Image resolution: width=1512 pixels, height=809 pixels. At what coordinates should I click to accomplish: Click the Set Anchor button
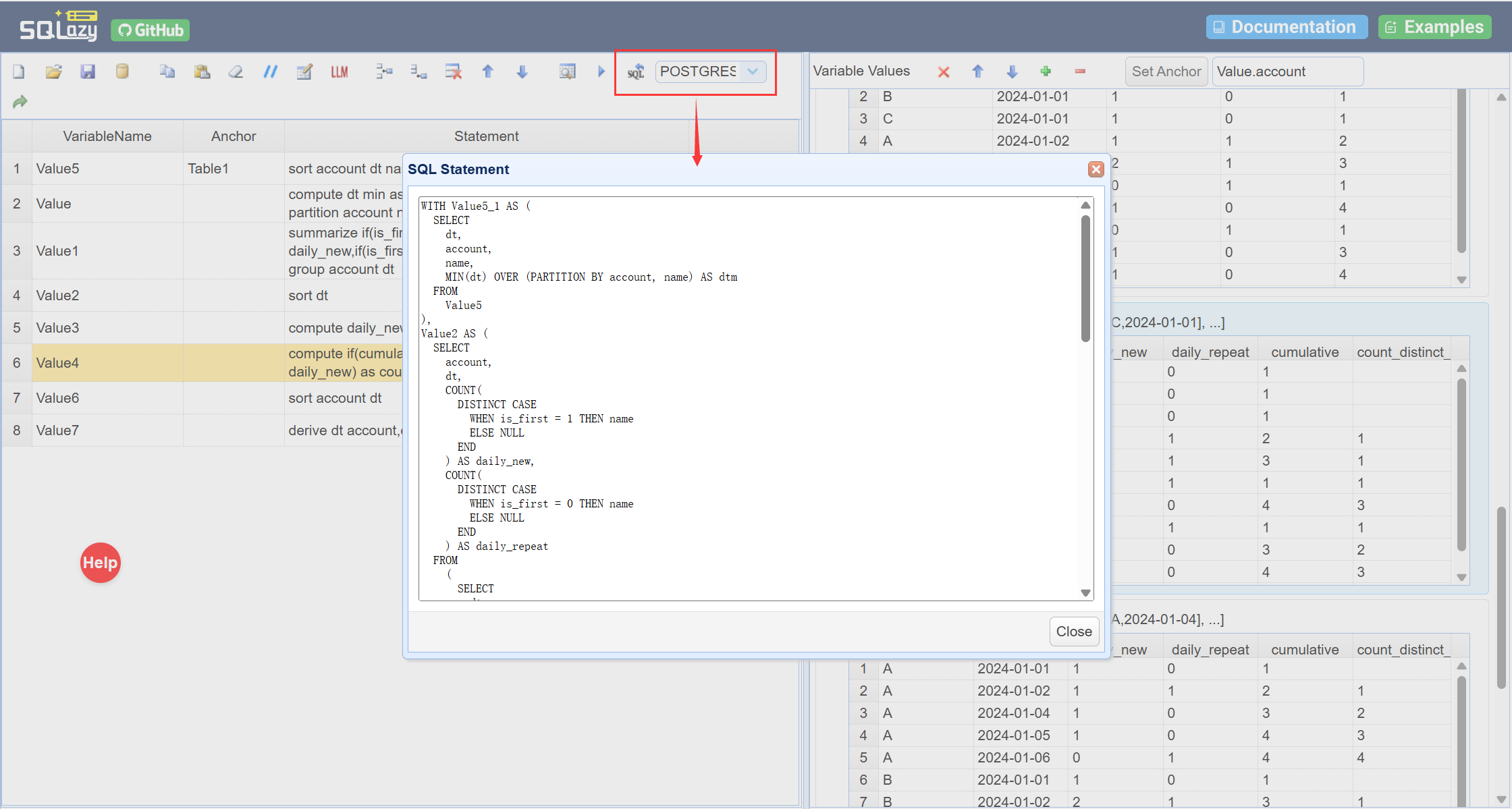pos(1166,72)
